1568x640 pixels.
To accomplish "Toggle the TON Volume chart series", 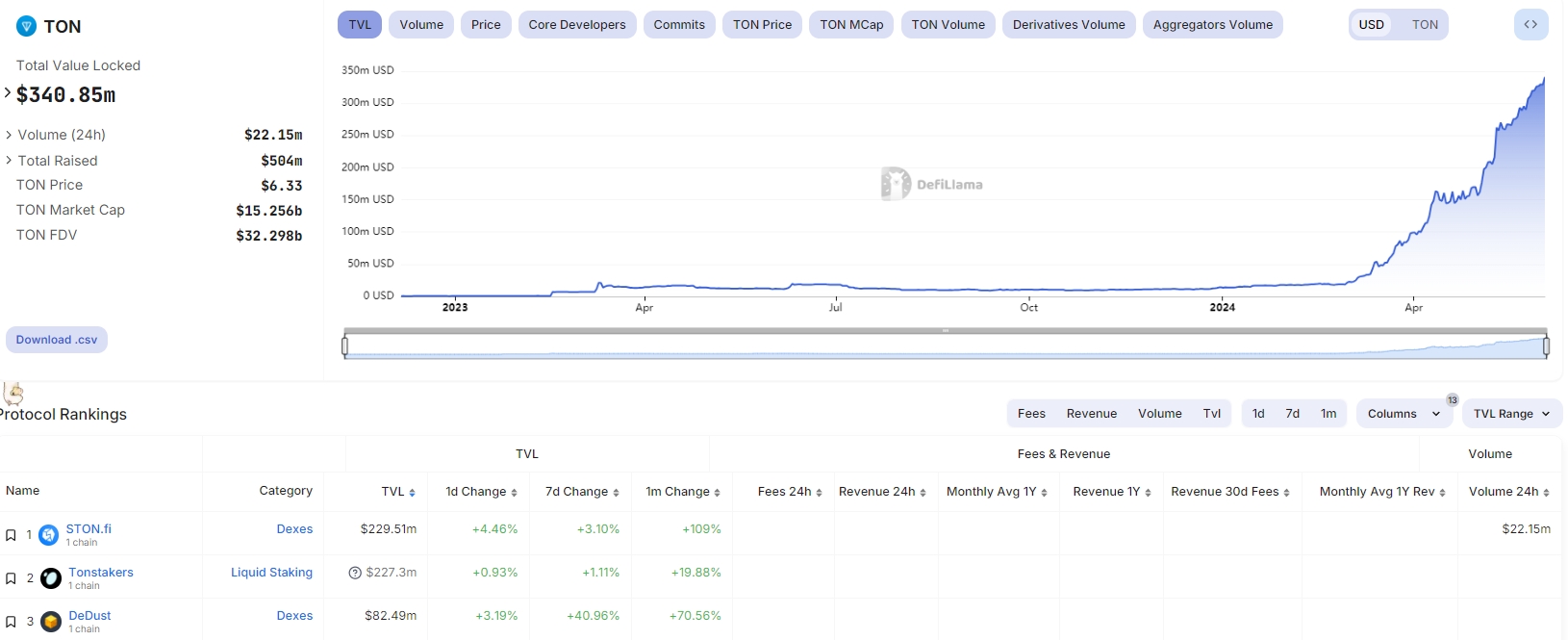I will 948,25.
